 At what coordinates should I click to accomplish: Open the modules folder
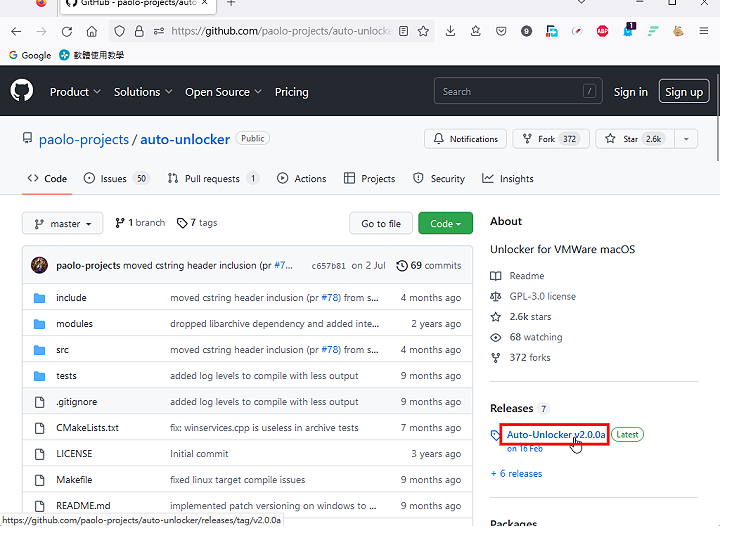pyautogui.click(x=74, y=324)
